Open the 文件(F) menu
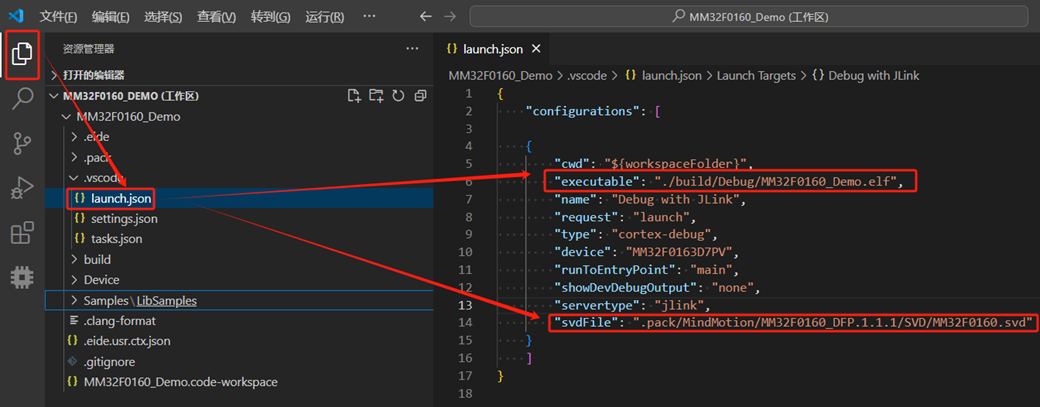 tap(58, 17)
